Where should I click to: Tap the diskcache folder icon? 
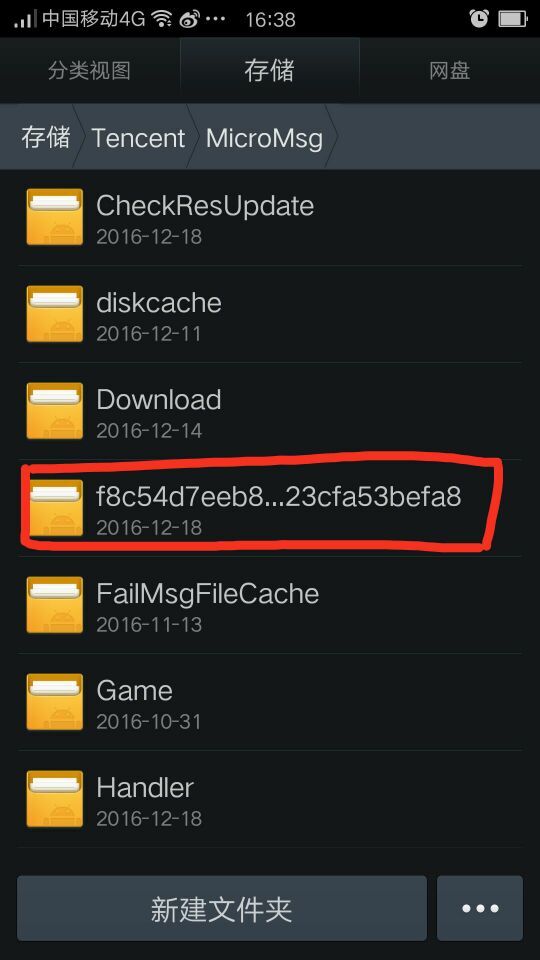54,314
